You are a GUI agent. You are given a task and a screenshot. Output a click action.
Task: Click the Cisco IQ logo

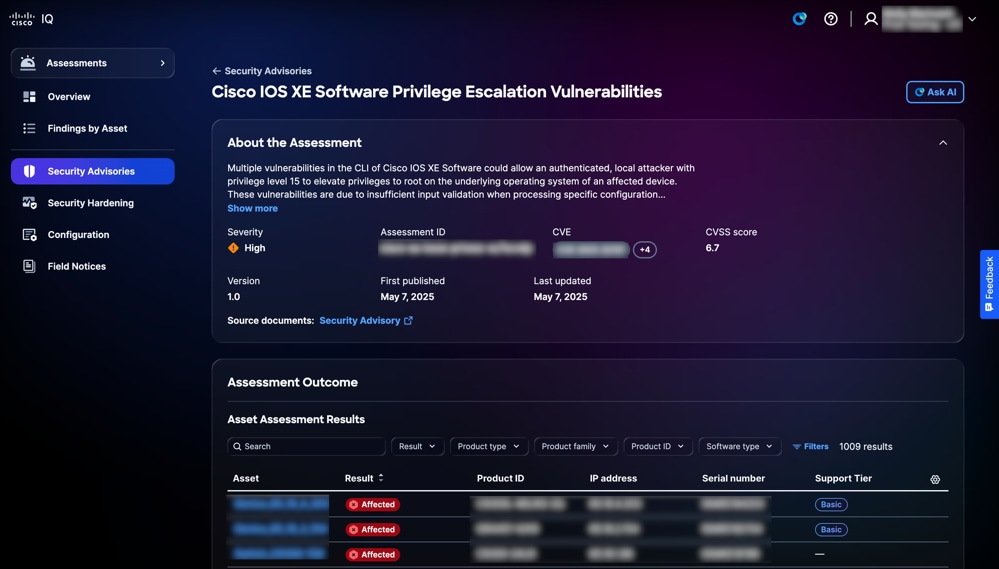pos(31,19)
